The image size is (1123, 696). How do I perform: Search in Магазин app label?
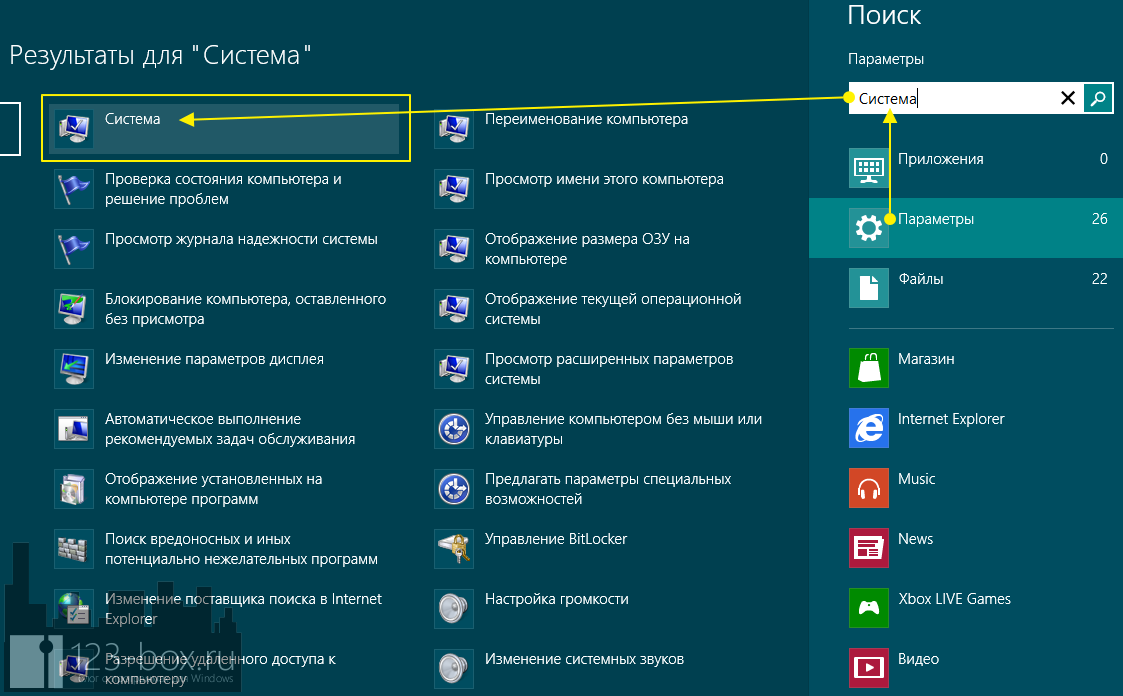(x=926, y=359)
